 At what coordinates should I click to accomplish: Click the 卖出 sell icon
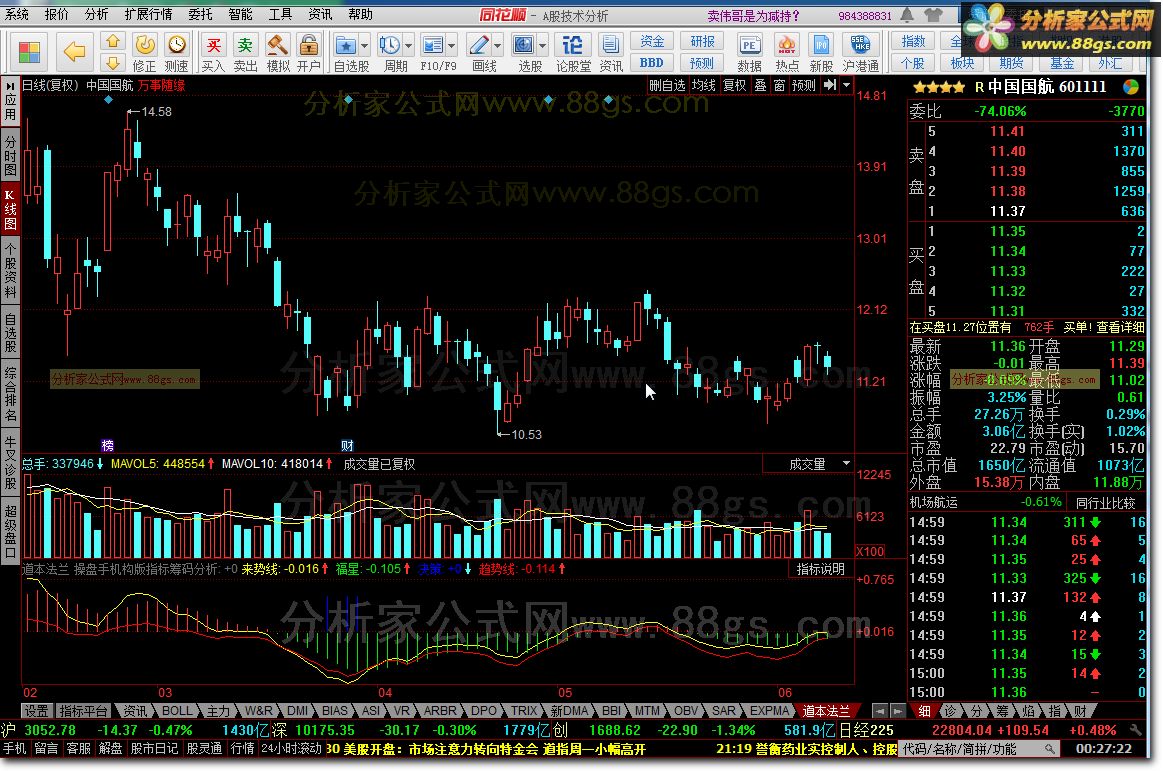click(x=245, y=53)
